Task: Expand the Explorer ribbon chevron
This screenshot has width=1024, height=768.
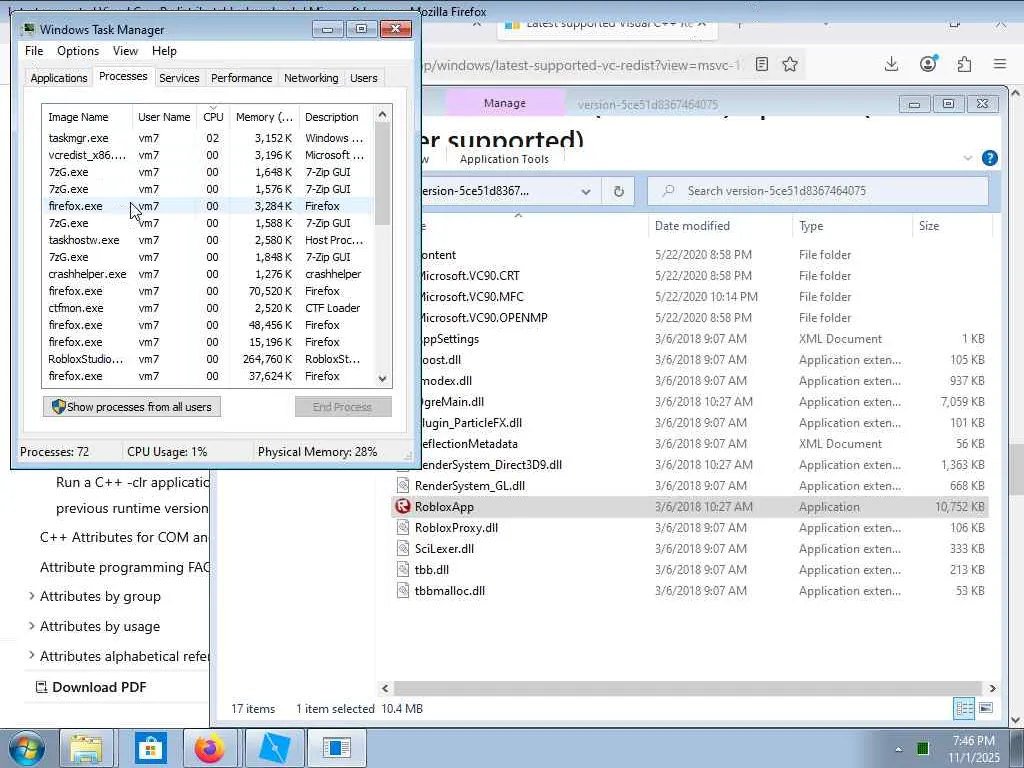Action: [x=968, y=158]
